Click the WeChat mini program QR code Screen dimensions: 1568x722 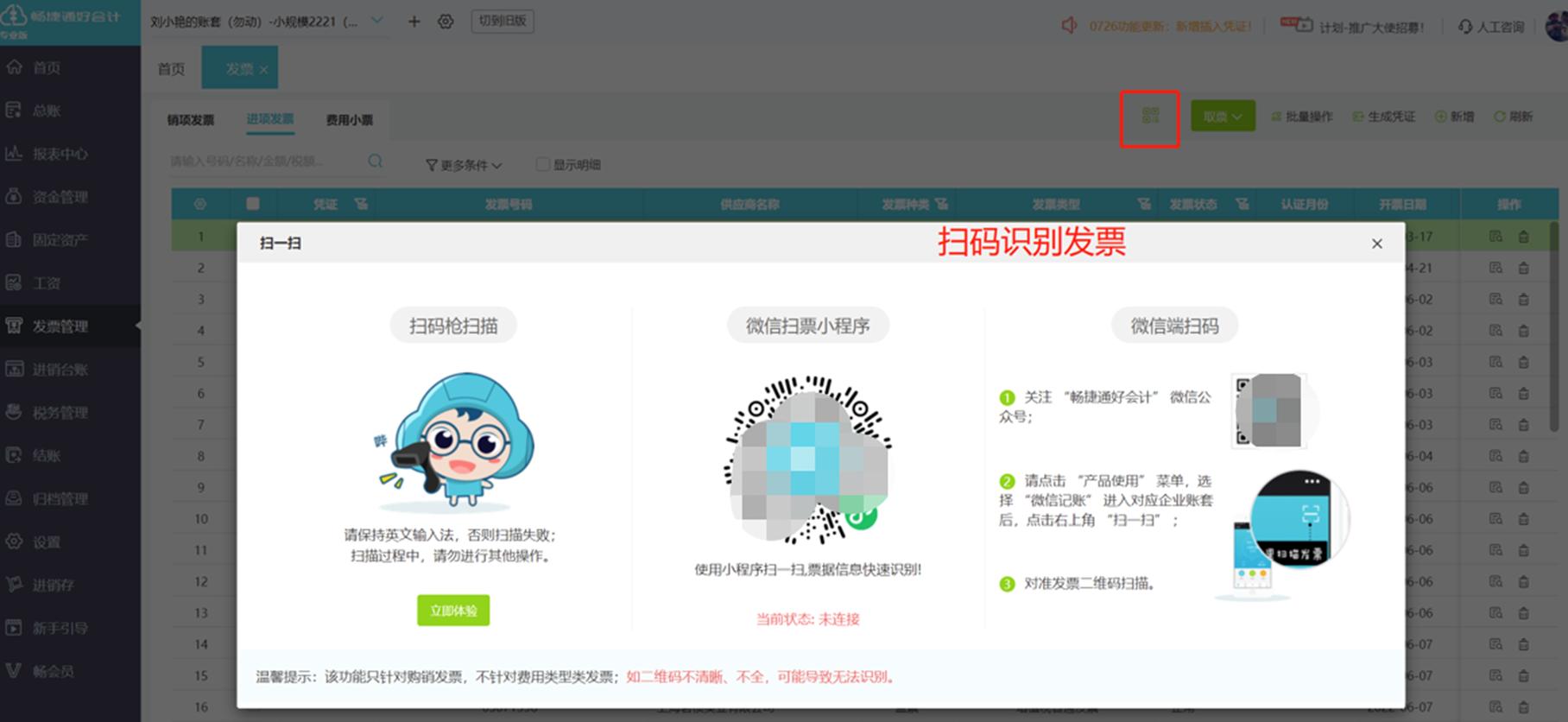[808, 459]
